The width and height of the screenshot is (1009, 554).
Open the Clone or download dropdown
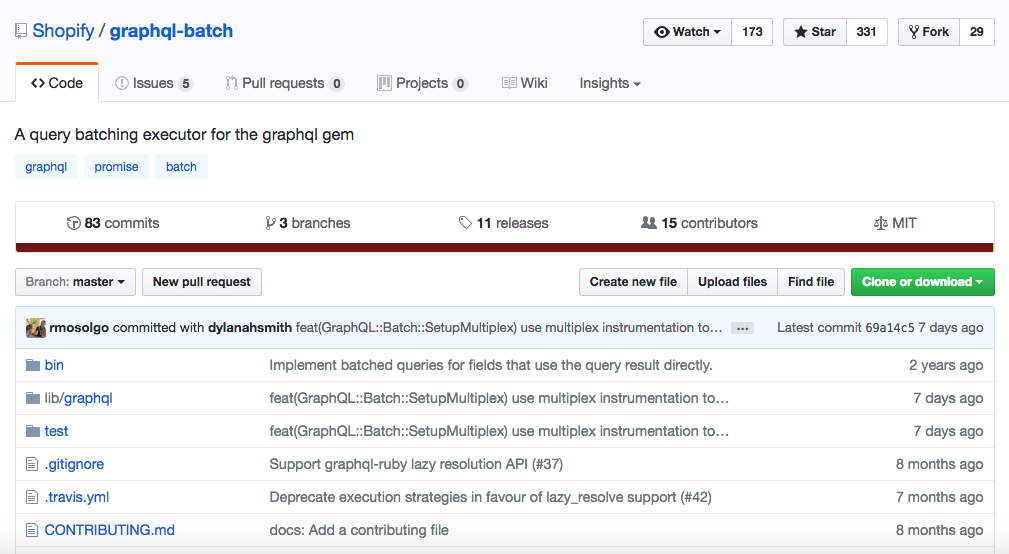(922, 282)
